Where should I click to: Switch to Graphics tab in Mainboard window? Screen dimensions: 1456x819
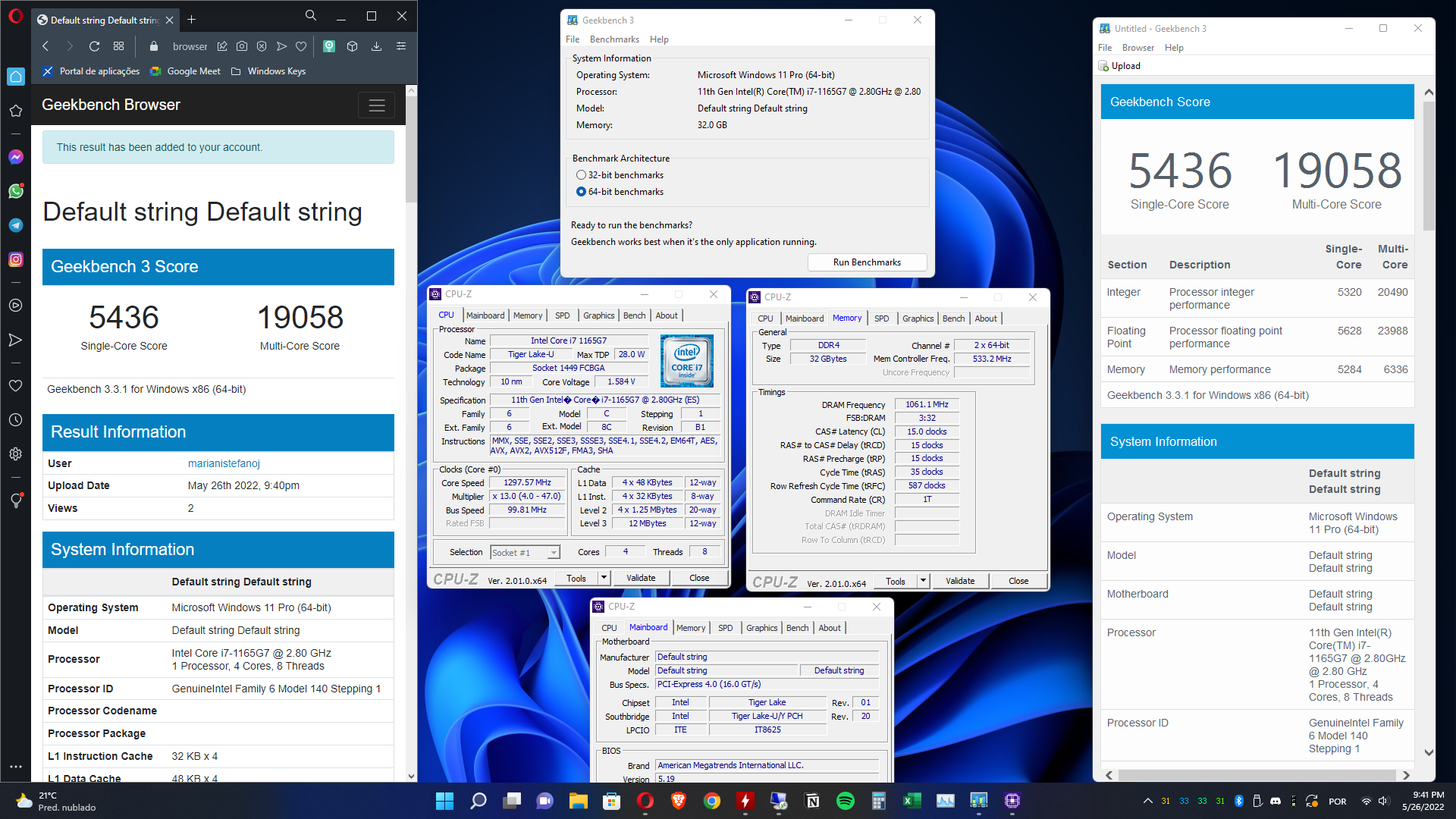(x=761, y=628)
